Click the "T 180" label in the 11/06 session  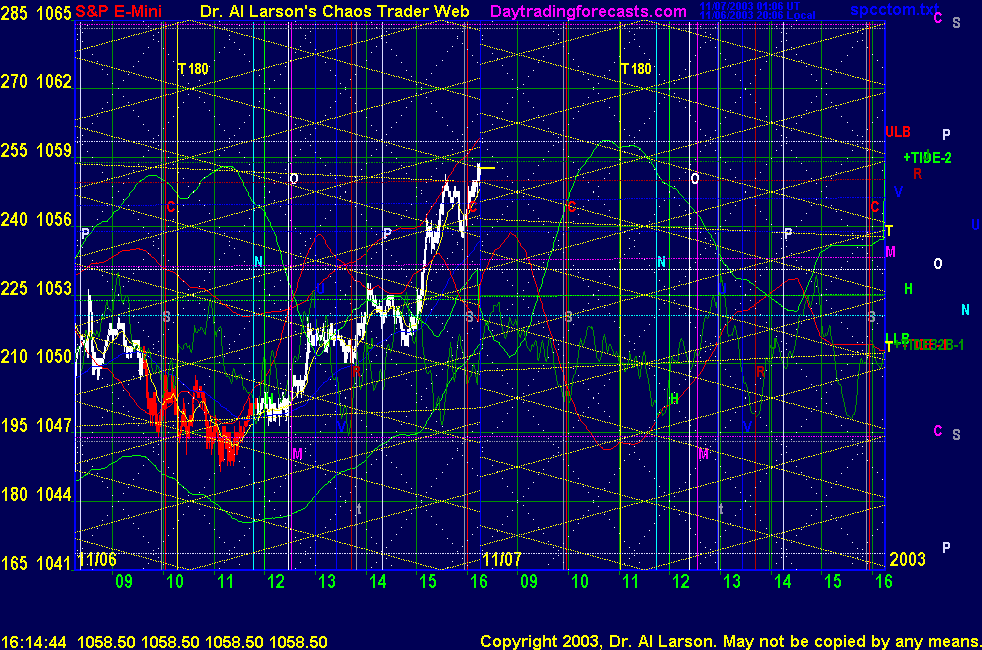193,69
